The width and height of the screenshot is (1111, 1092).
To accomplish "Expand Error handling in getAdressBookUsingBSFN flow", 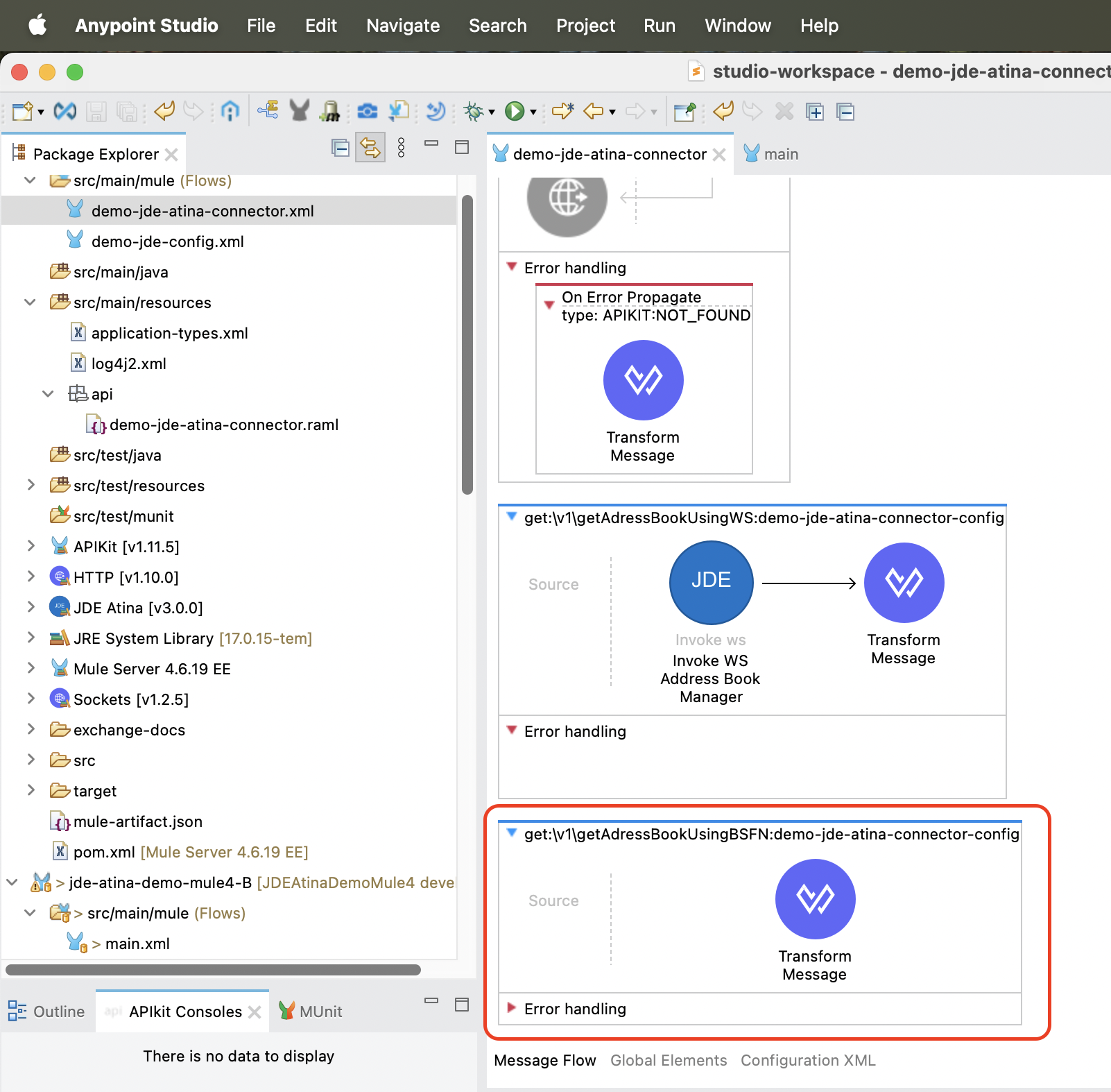I will (x=512, y=1008).
